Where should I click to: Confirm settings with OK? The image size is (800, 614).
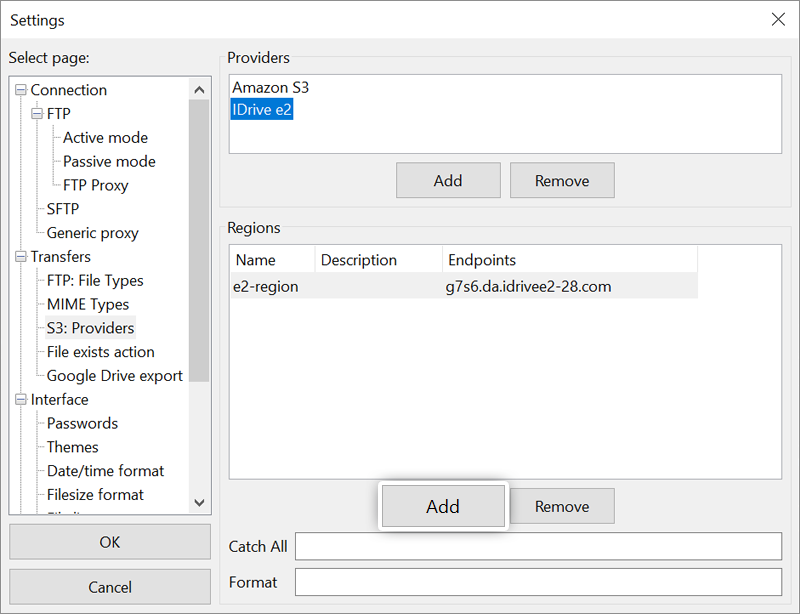(x=110, y=542)
